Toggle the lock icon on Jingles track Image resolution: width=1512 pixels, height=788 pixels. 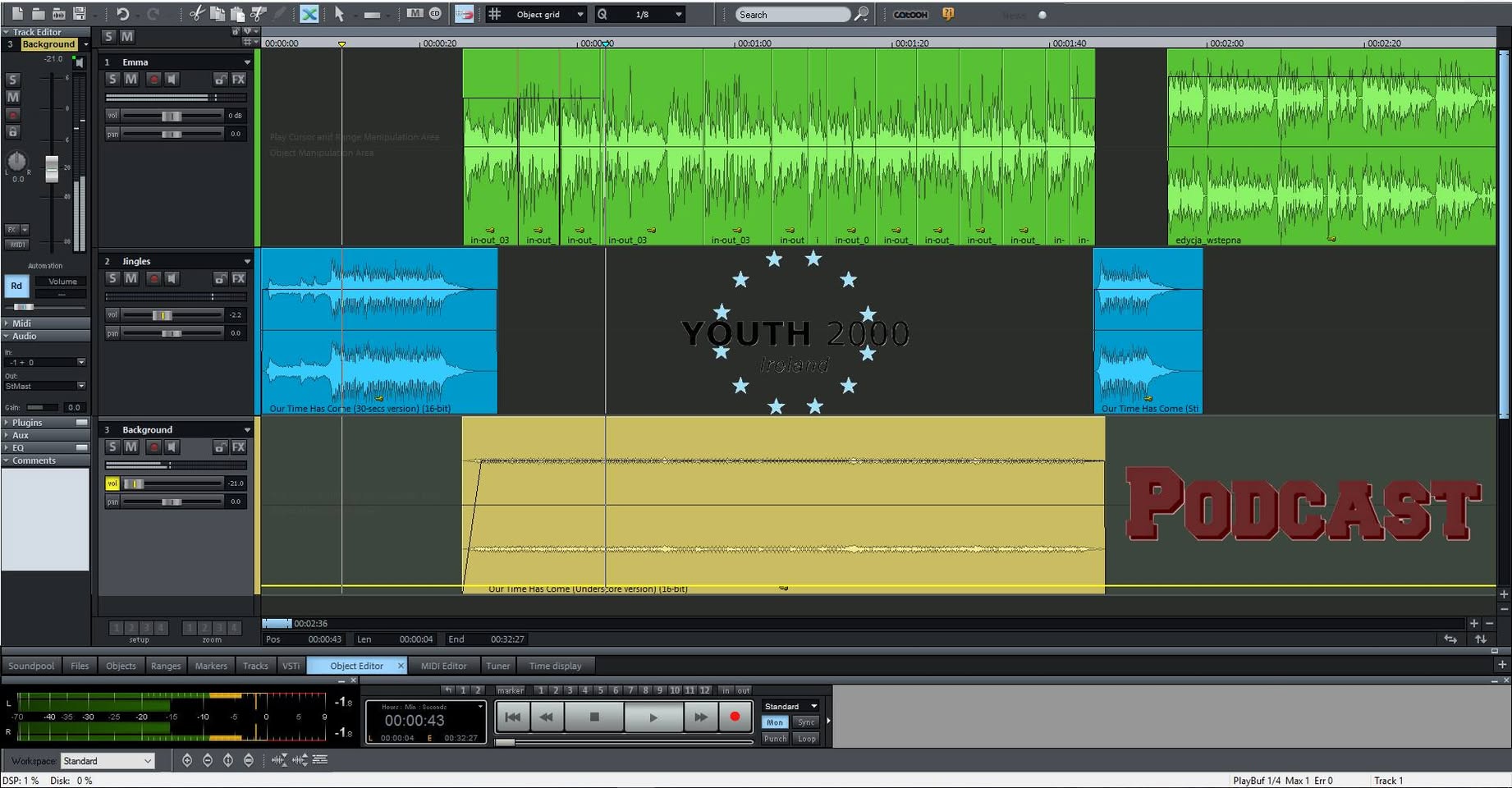point(220,278)
